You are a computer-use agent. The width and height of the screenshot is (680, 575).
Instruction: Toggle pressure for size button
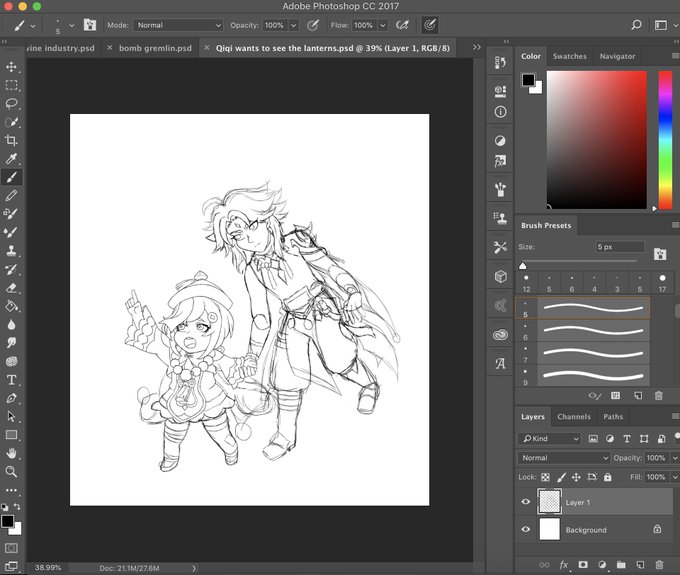coord(429,25)
